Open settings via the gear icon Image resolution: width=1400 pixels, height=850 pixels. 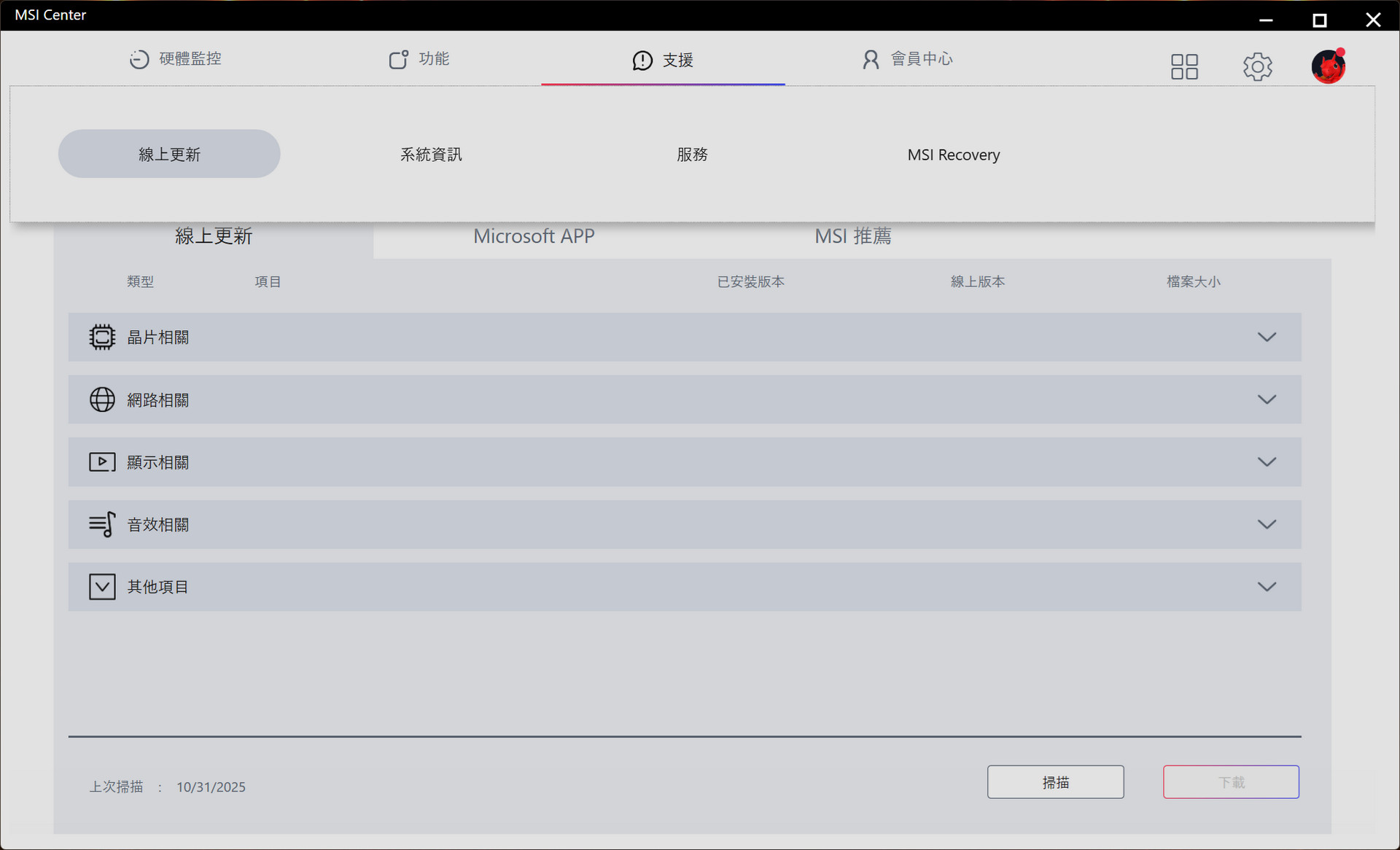pos(1257,66)
